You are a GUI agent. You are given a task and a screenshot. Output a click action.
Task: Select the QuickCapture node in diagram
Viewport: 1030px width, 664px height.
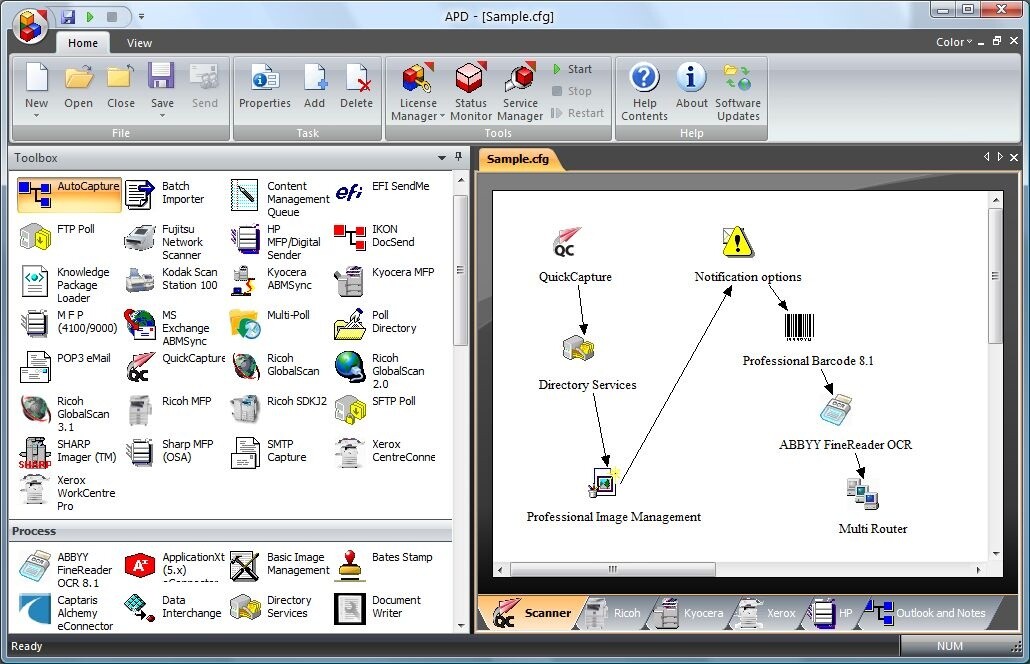pos(575,255)
